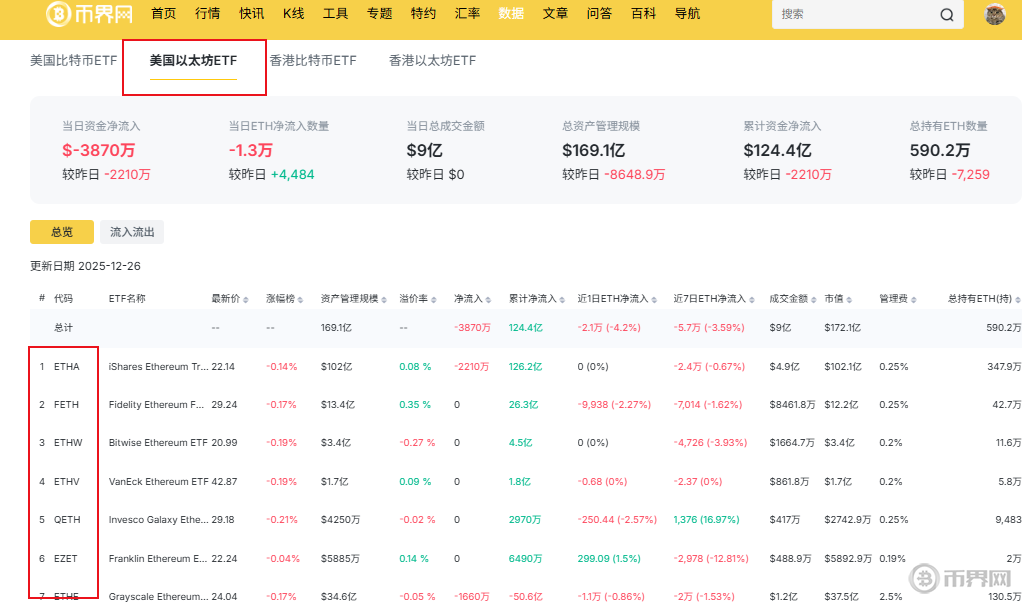Open 文章 in top navigation
Screen dimensions: 1022x606
tap(555, 14)
